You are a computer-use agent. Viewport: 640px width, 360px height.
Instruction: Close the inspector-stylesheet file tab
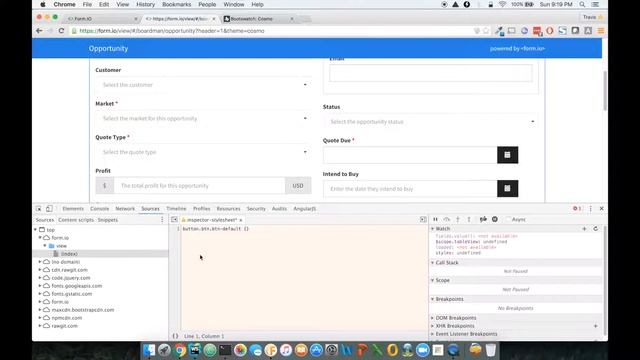240,220
